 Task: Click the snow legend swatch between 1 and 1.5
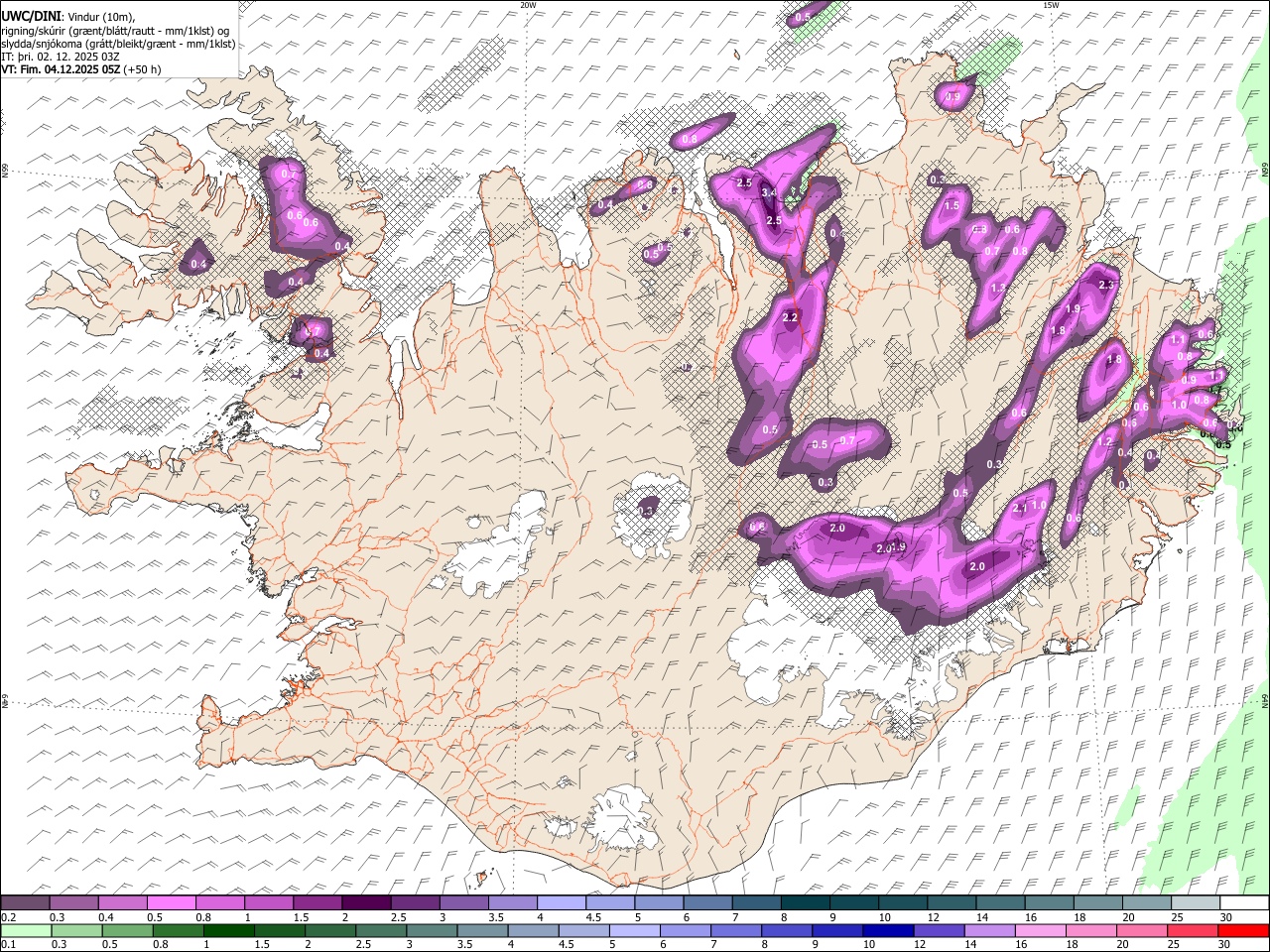point(268,903)
